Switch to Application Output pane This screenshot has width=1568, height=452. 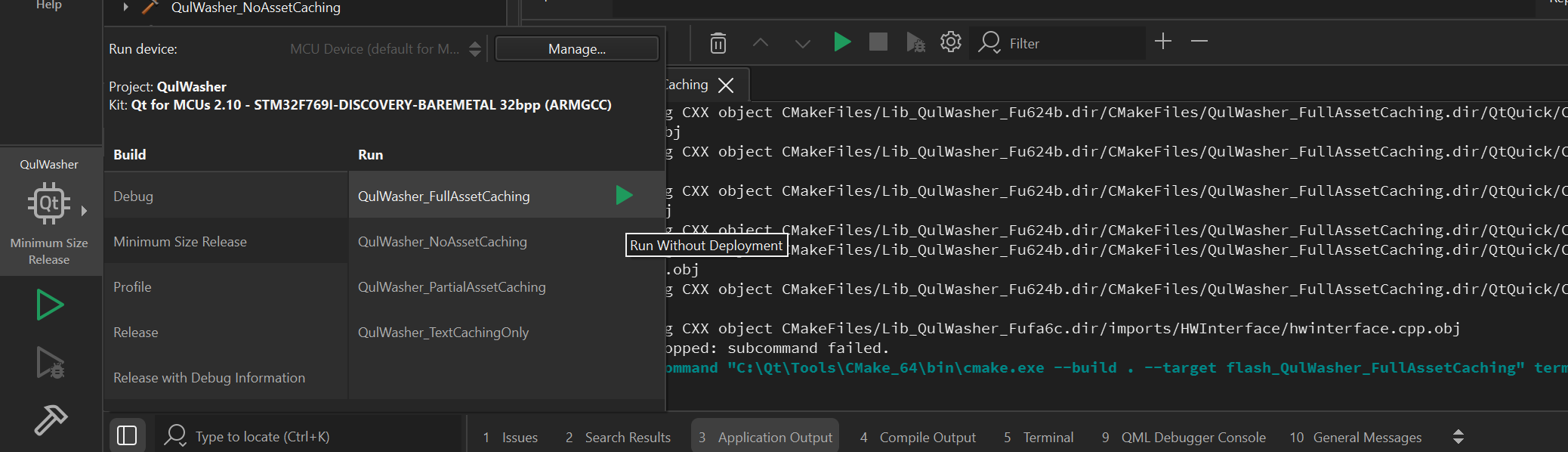[765, 437]
